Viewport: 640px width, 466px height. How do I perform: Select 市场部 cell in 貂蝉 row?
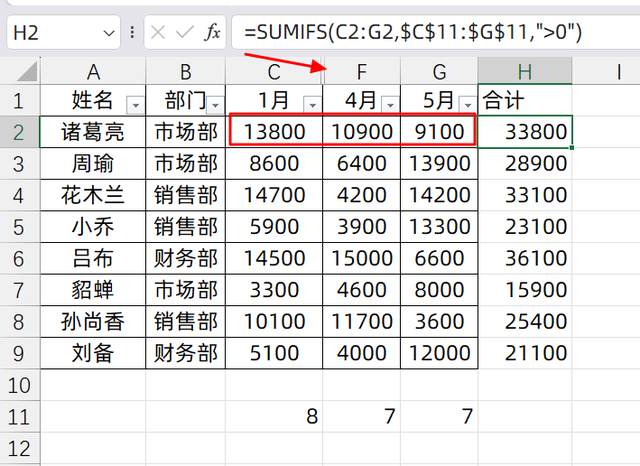(186, 290)
